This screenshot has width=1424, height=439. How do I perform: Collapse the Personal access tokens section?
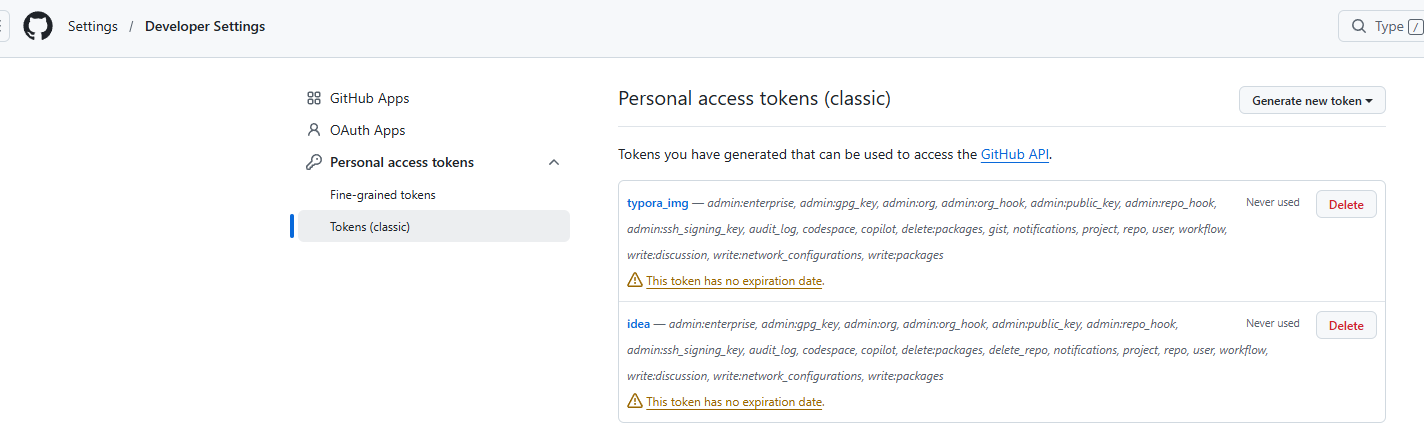coord(554,162)
